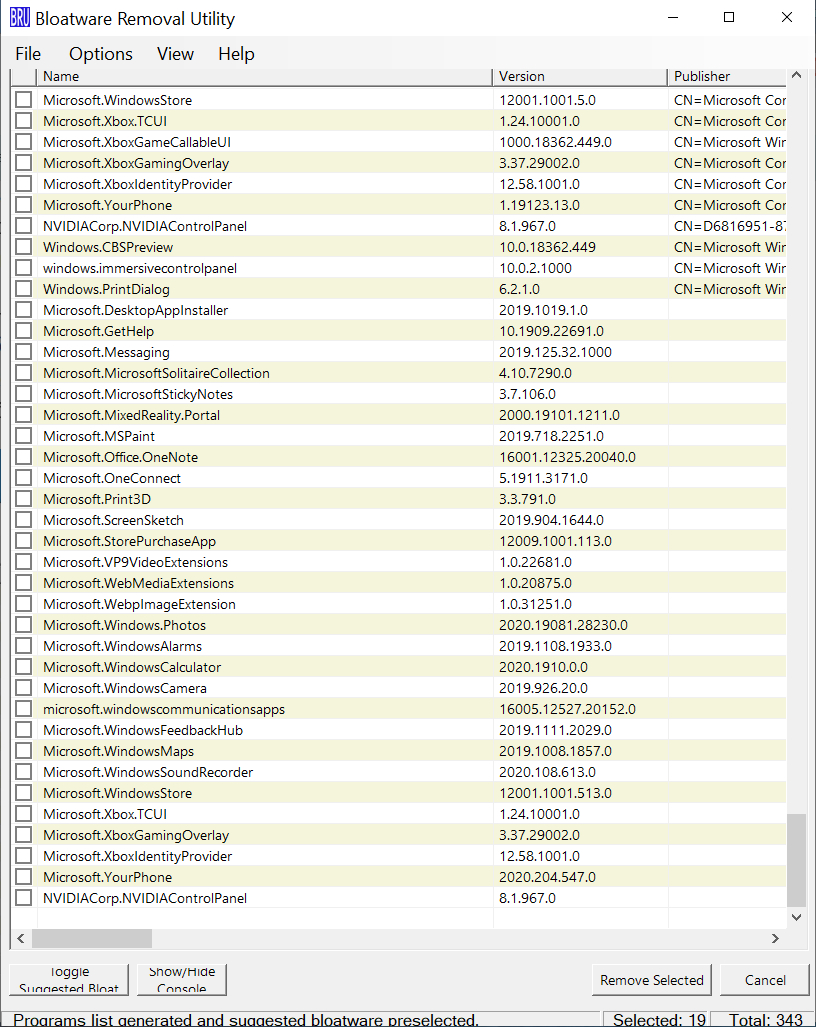
Task: Tick the Windows.CBSPreview checkbox
Action: (24, 247)
